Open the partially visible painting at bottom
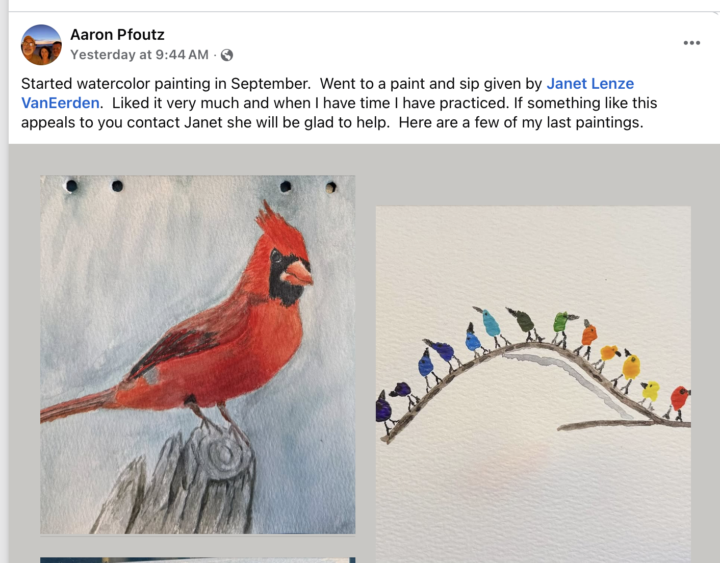 click(x=197, y=560)
